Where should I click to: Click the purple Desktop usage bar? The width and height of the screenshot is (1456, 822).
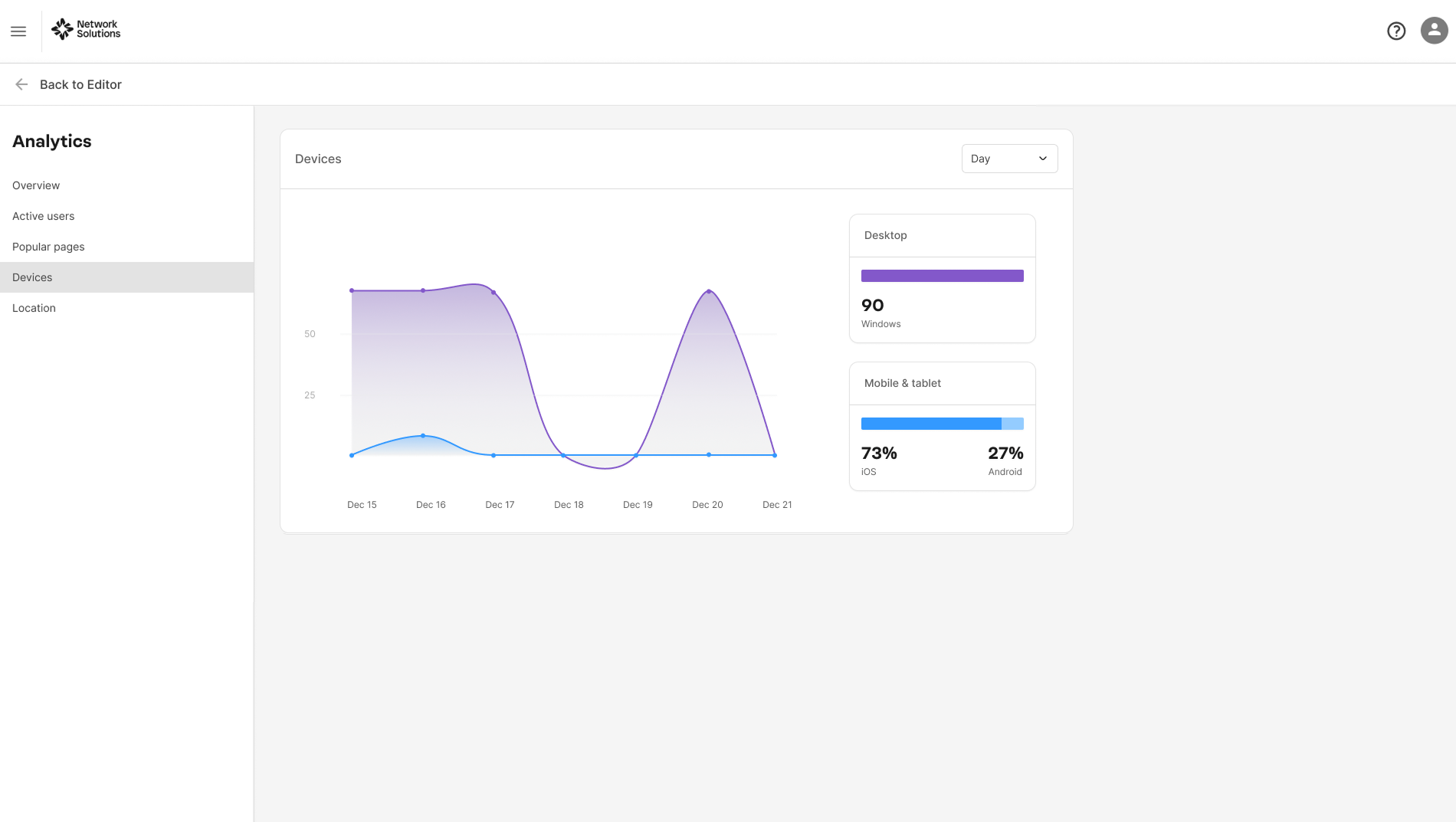pyautogui.click(x=942, y=276)
